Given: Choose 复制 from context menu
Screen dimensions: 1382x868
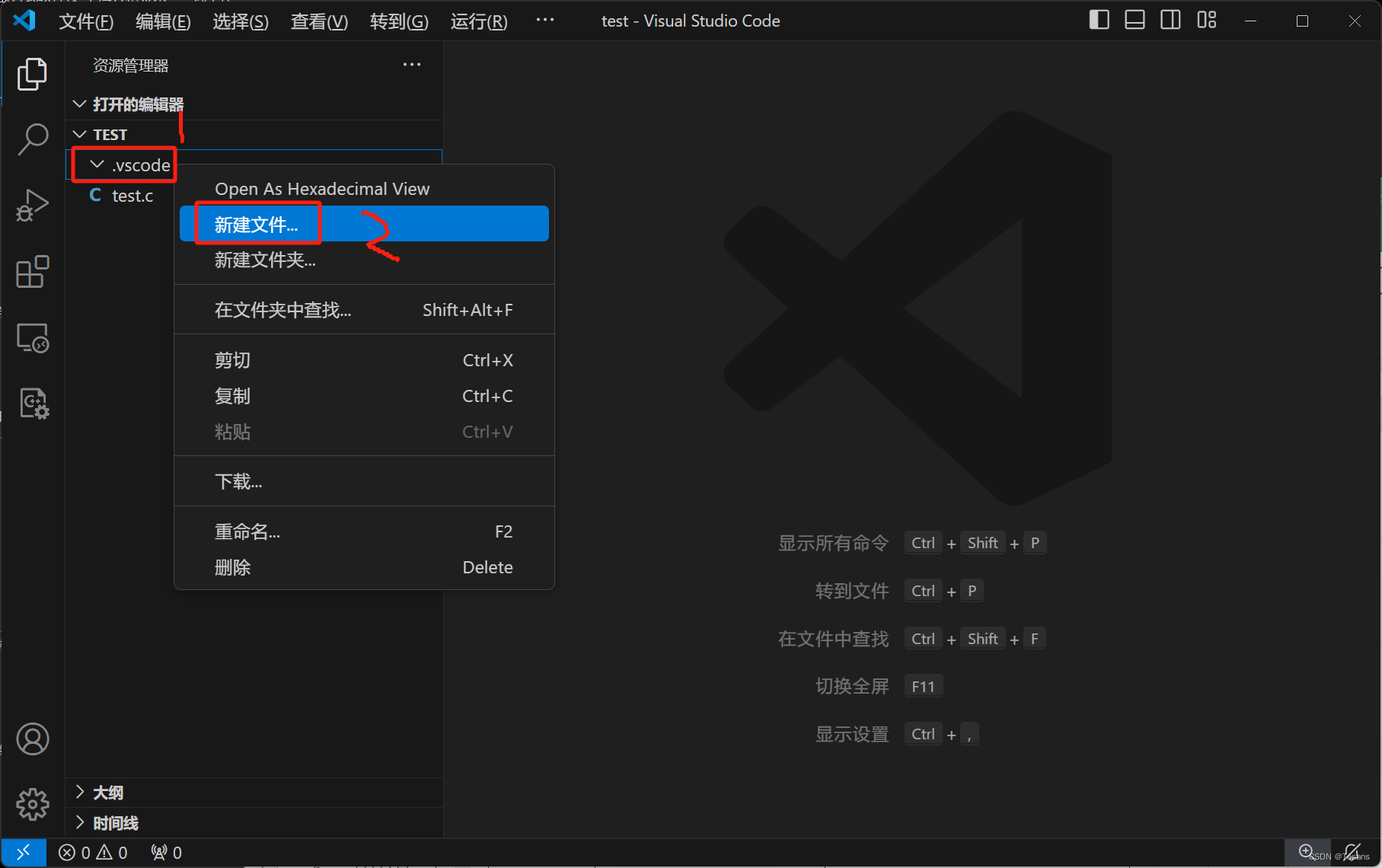Looking at the screenshot, I should click(x=364, y=396).
